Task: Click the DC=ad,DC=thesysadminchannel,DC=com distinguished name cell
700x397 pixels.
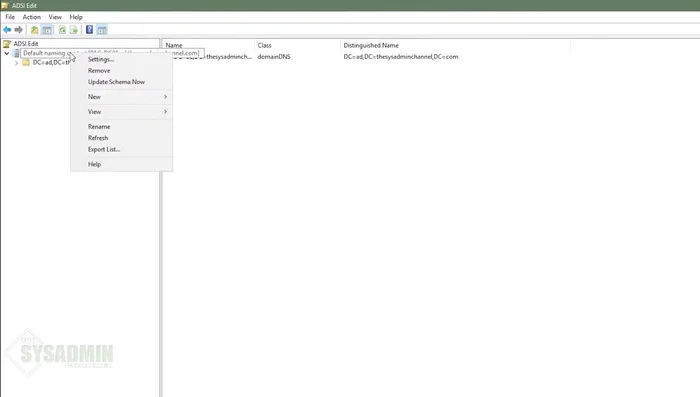Action: pos(400,57)
